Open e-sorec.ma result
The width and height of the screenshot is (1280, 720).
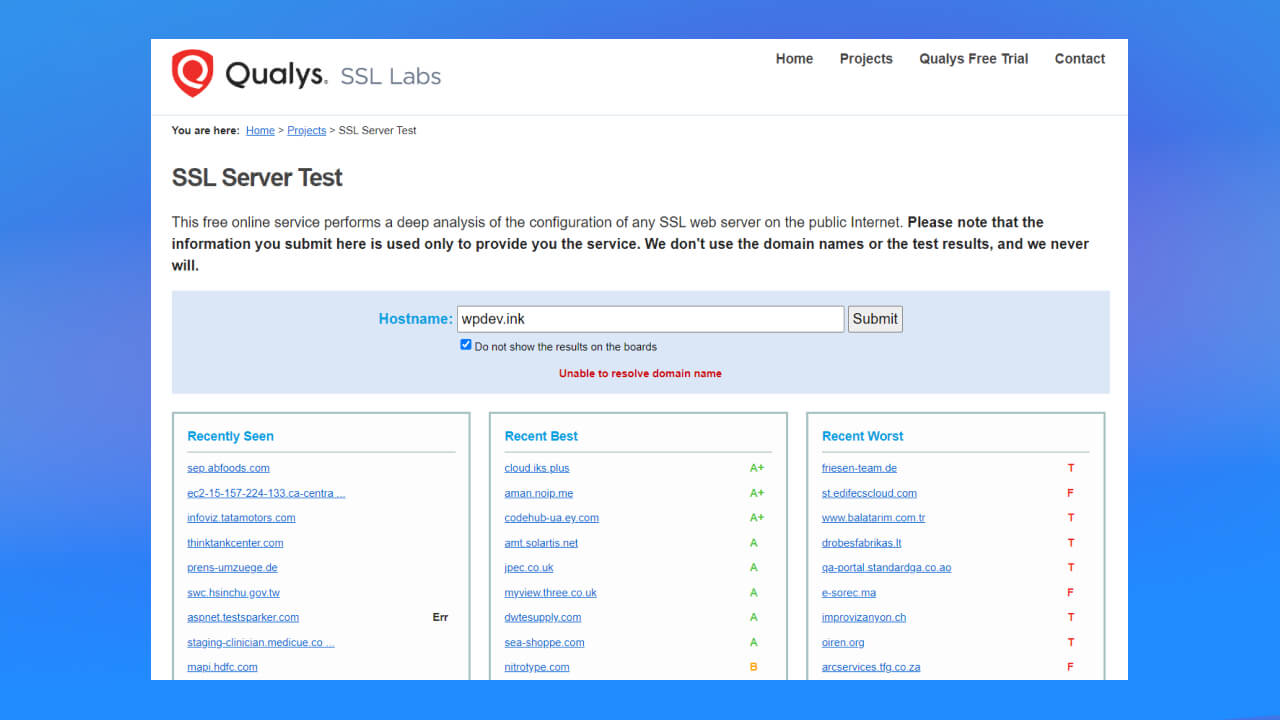point(849,593)
